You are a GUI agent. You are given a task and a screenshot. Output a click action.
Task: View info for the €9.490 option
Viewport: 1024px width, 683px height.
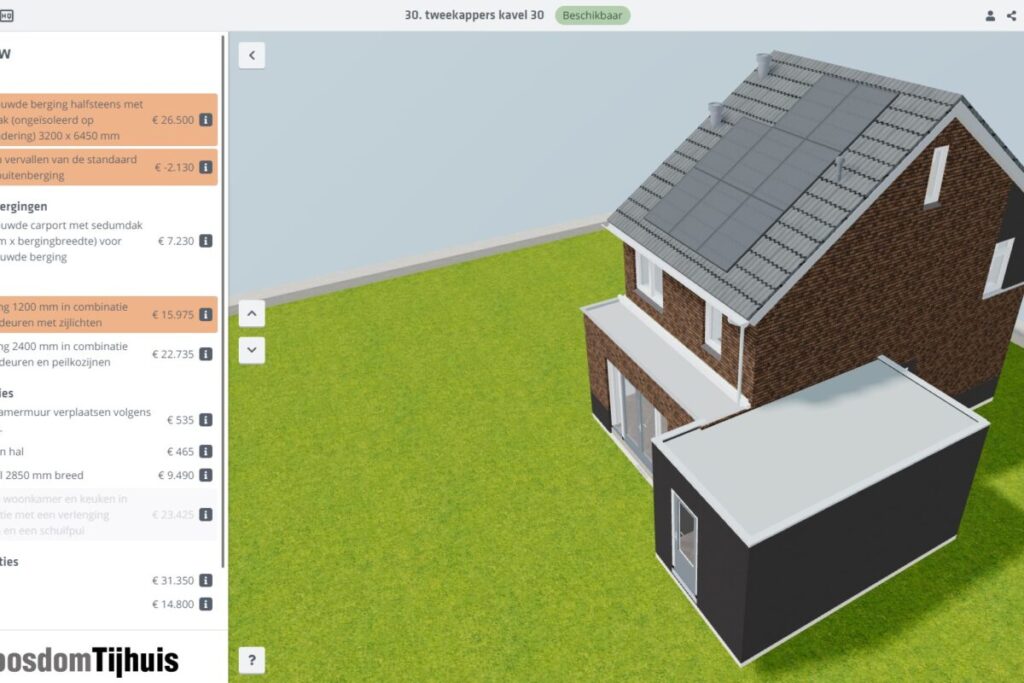[205, 475]
